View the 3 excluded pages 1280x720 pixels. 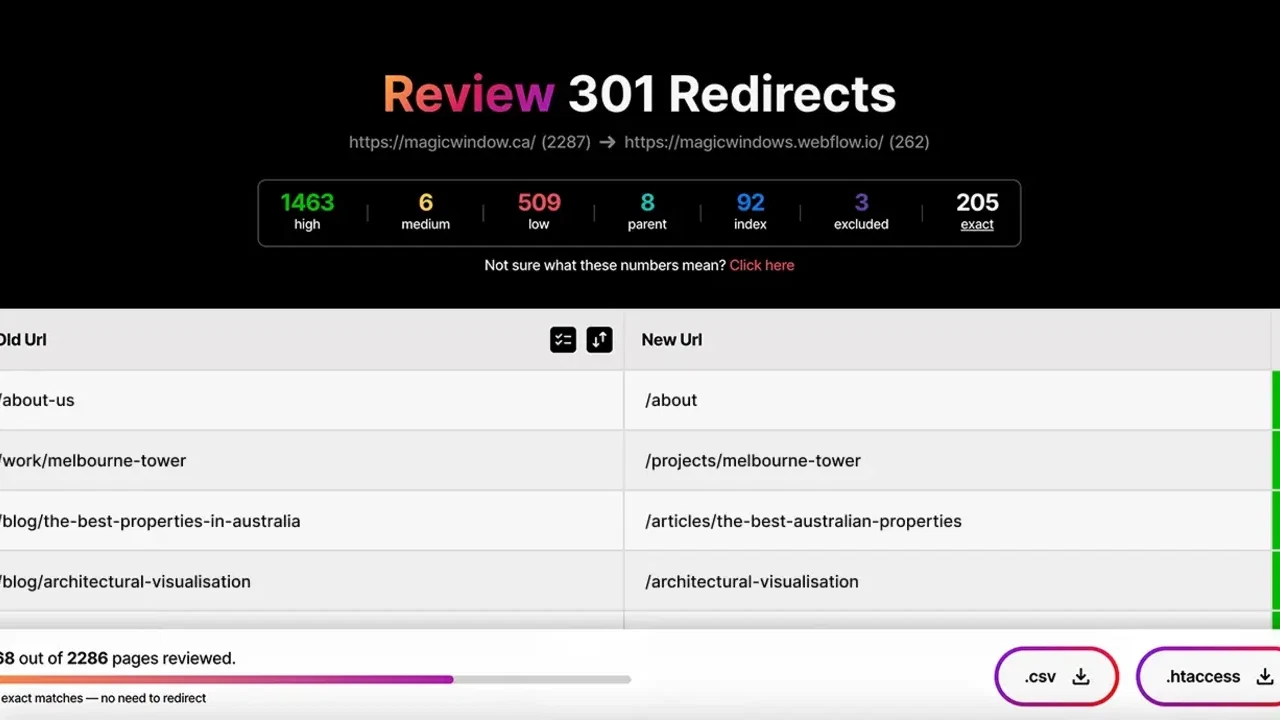861,212
